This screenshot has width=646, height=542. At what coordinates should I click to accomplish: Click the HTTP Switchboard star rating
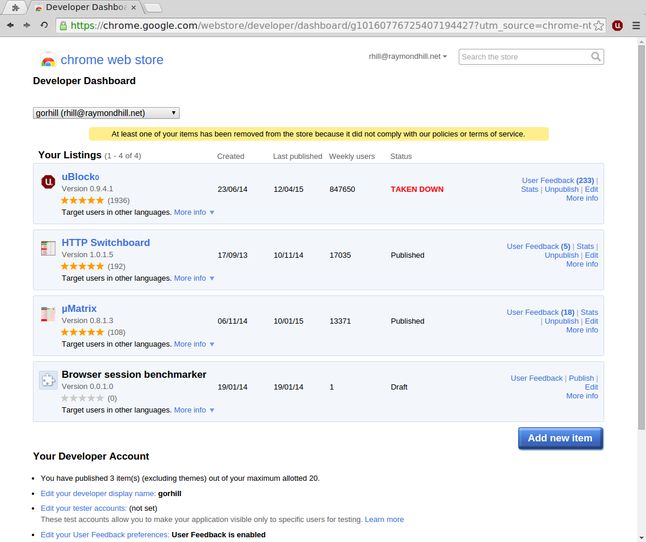pyautogui.click(x=82, y=266)
